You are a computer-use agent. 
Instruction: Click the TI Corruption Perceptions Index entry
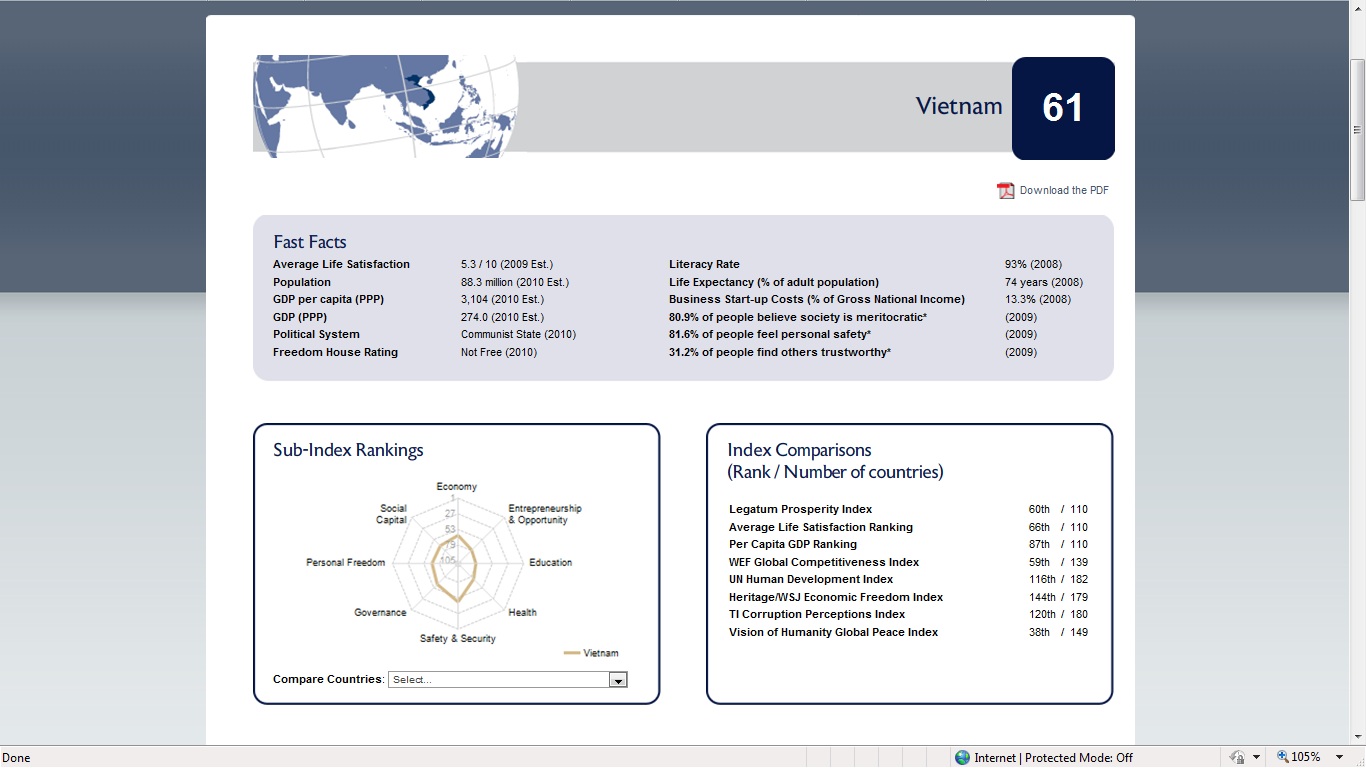coord(816,615)
